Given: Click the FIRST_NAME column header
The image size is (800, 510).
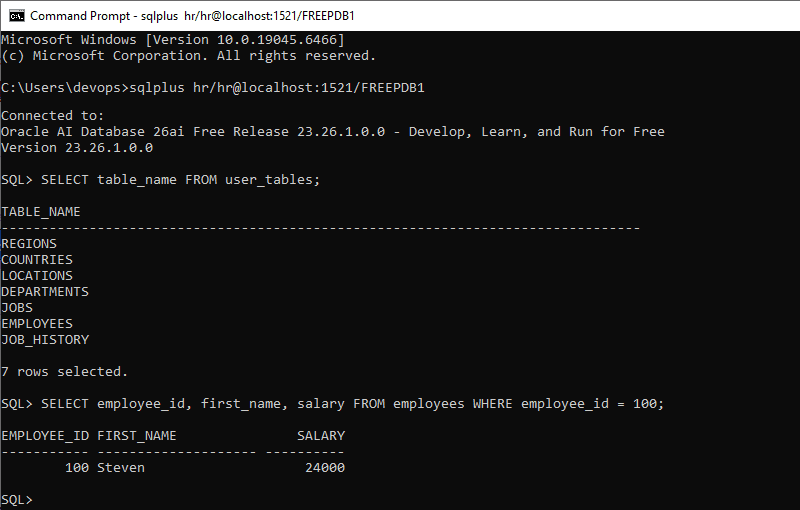Looking at the screenshot, I should (x=137, y=435).
